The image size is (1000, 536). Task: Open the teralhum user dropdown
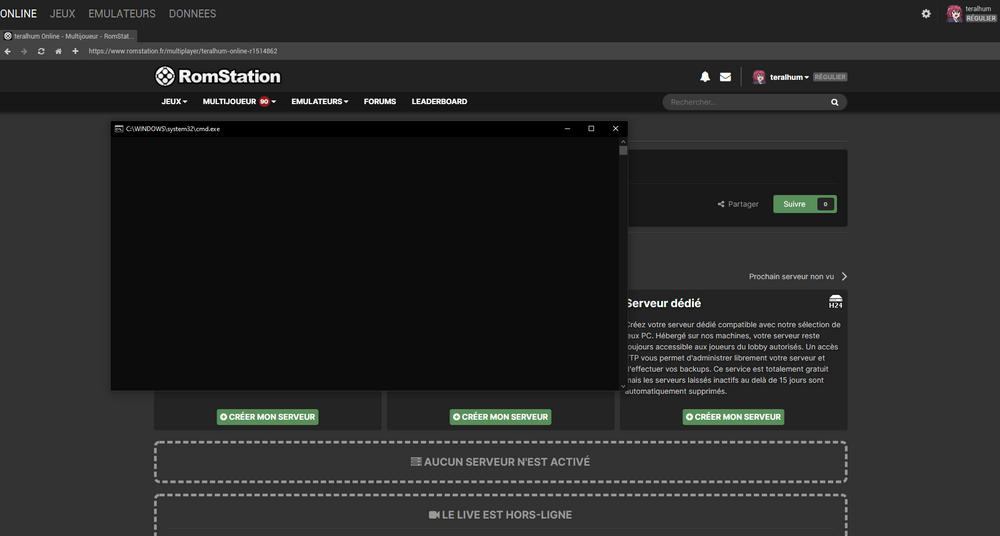(789, 77)
